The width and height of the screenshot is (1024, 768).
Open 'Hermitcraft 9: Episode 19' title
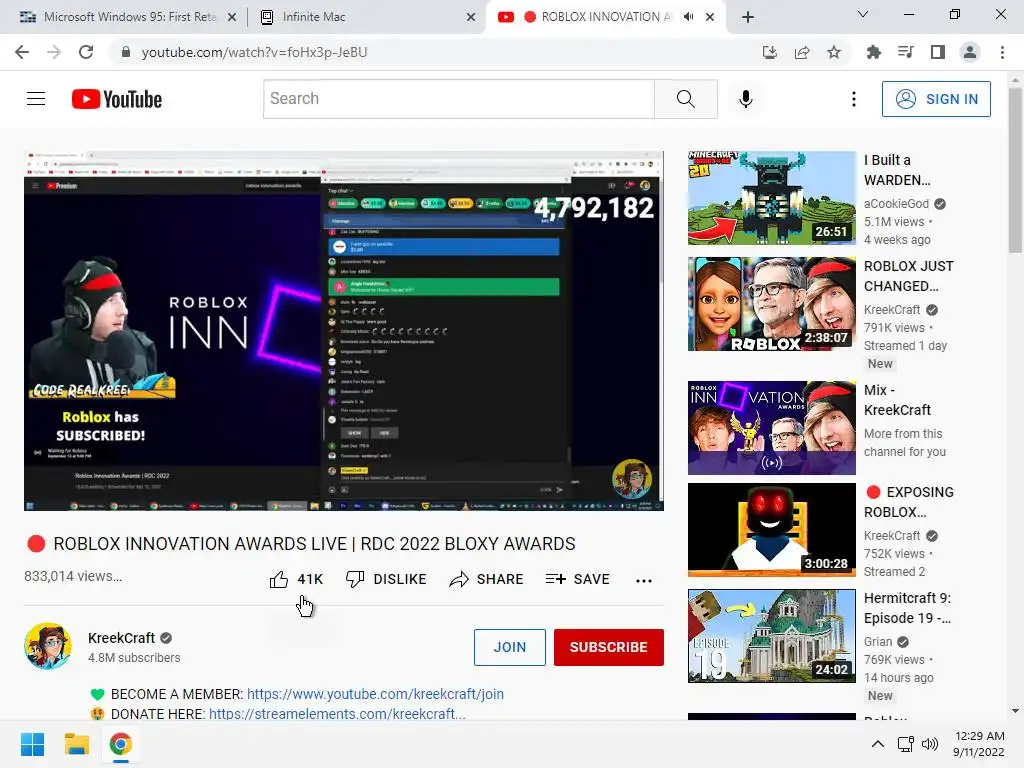point(907,608)
